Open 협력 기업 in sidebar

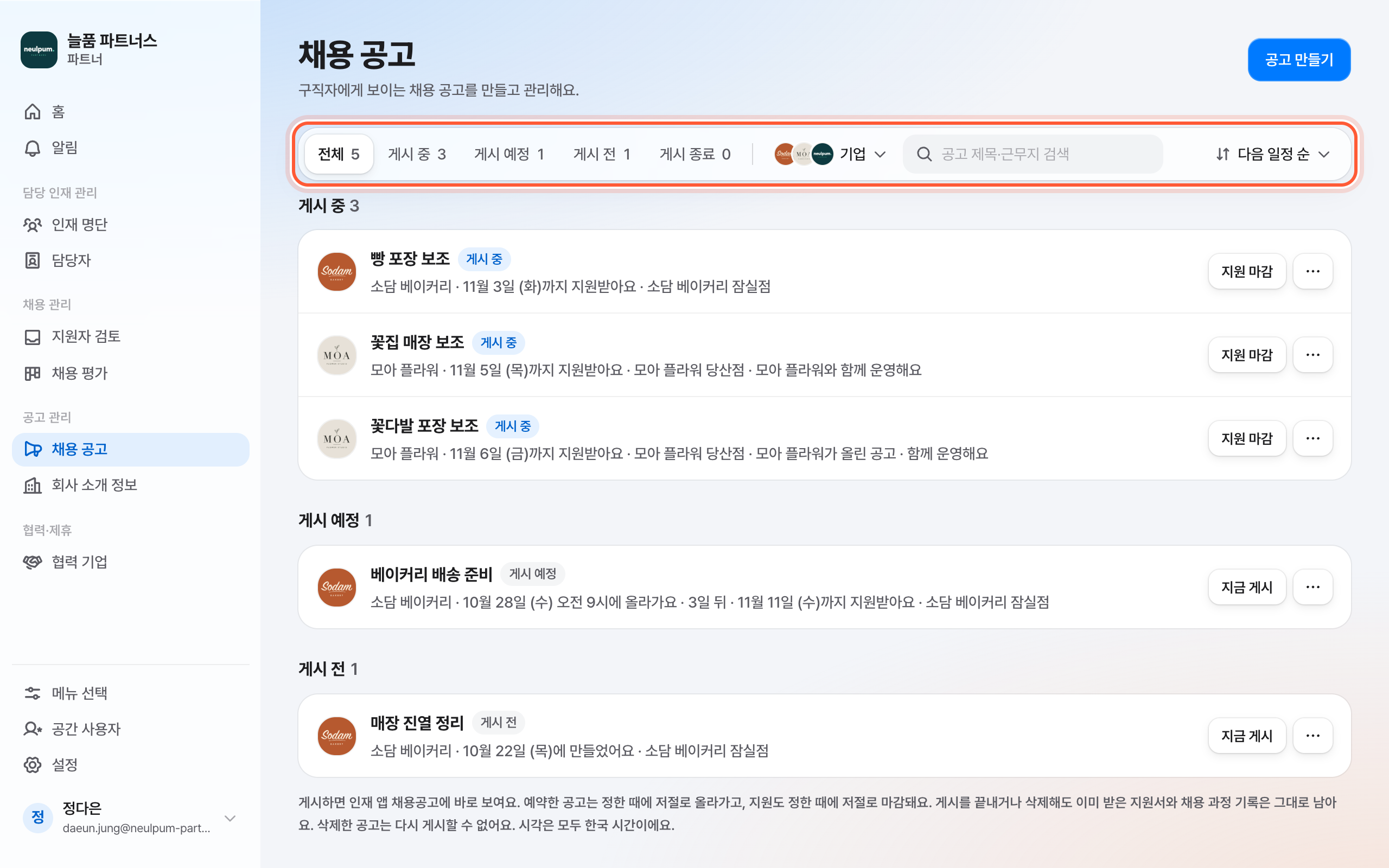(130, 561)
